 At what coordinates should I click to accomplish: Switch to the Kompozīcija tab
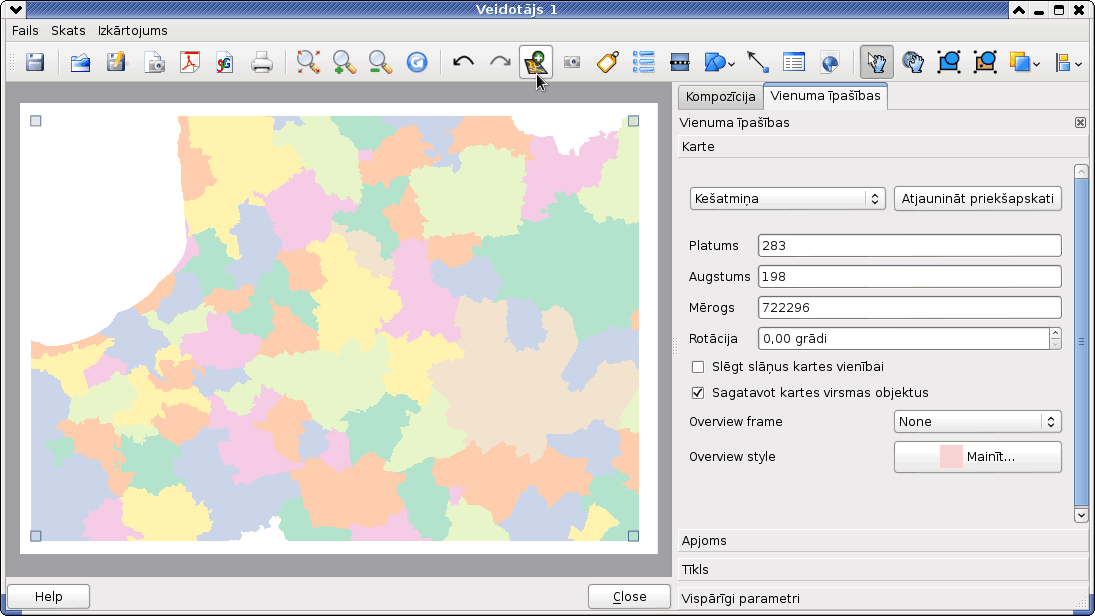tap(720, 96)
